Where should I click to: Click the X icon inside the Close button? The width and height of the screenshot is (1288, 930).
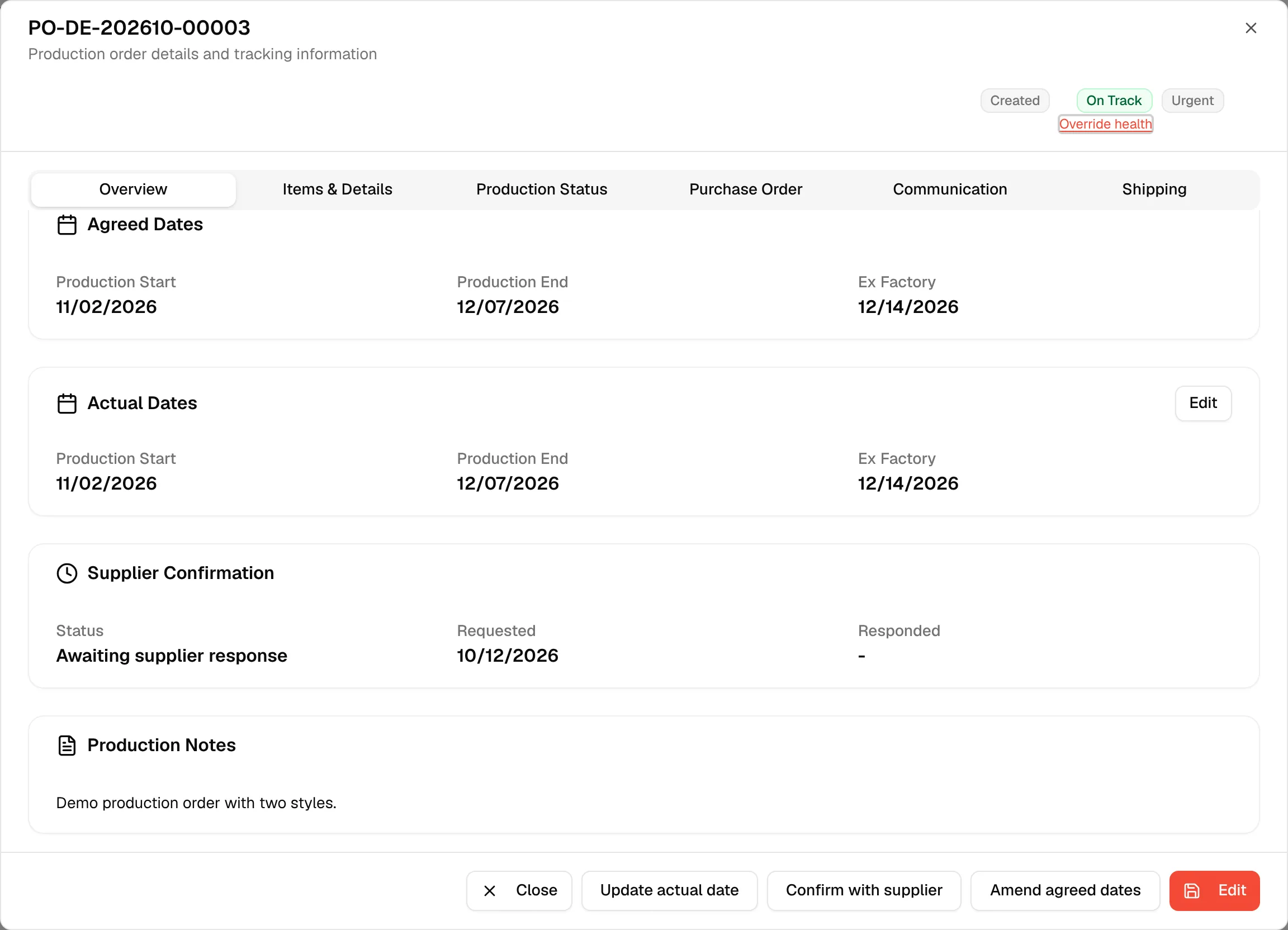tap(490, 891)
